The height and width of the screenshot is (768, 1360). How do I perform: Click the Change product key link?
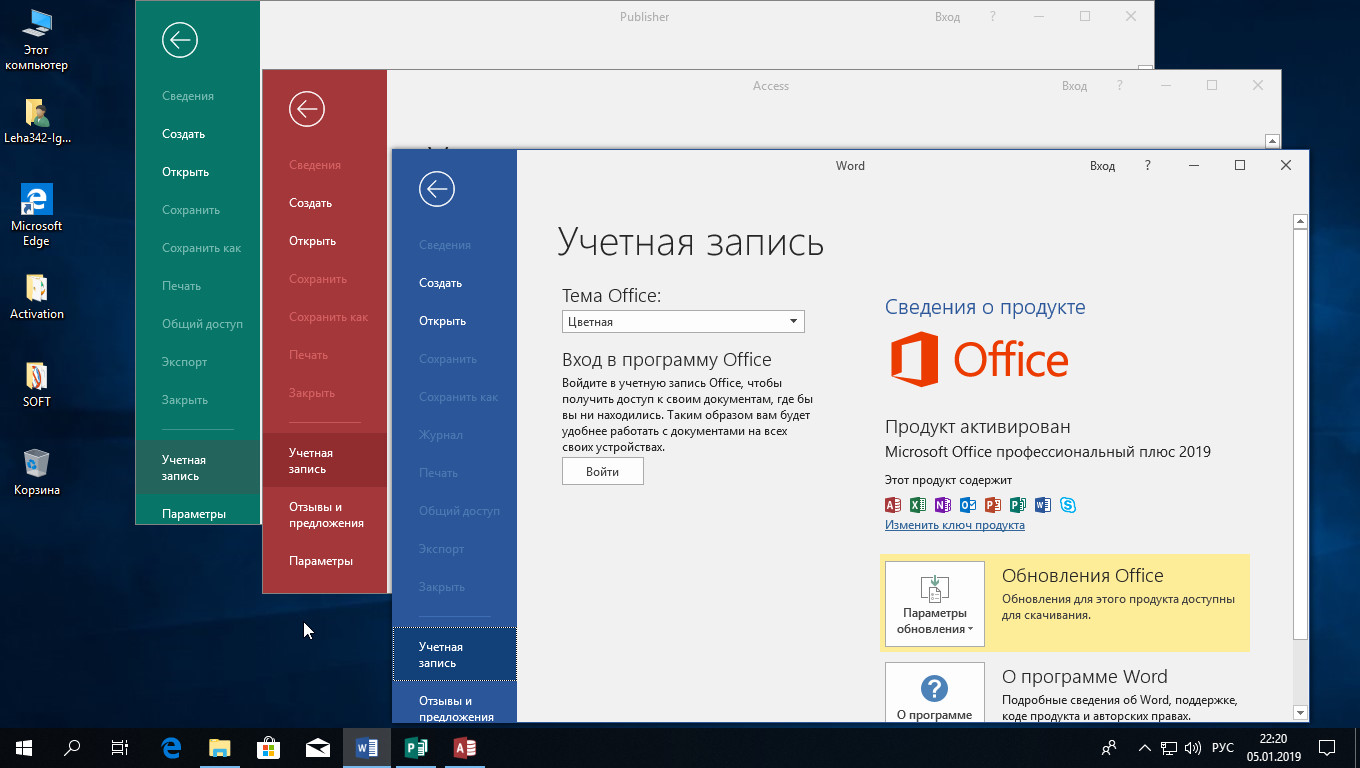click(954, 525)
